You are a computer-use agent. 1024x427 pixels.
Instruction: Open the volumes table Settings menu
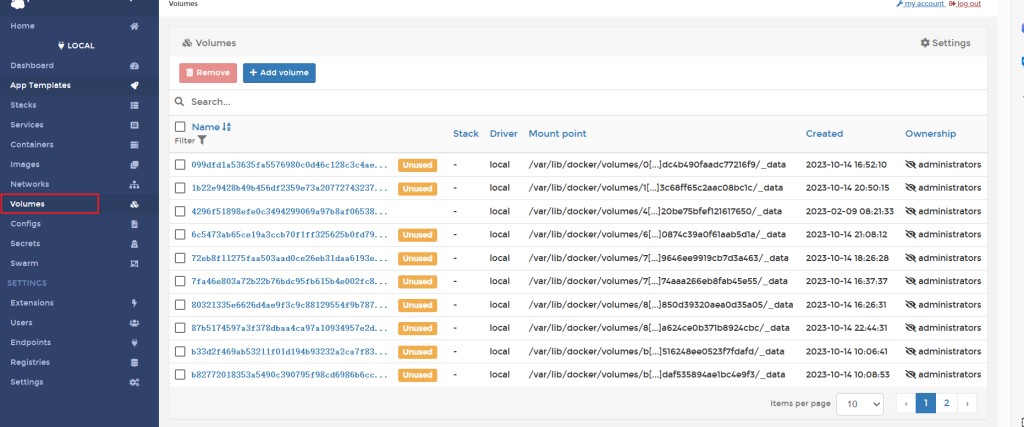click(x=945, y=43)
